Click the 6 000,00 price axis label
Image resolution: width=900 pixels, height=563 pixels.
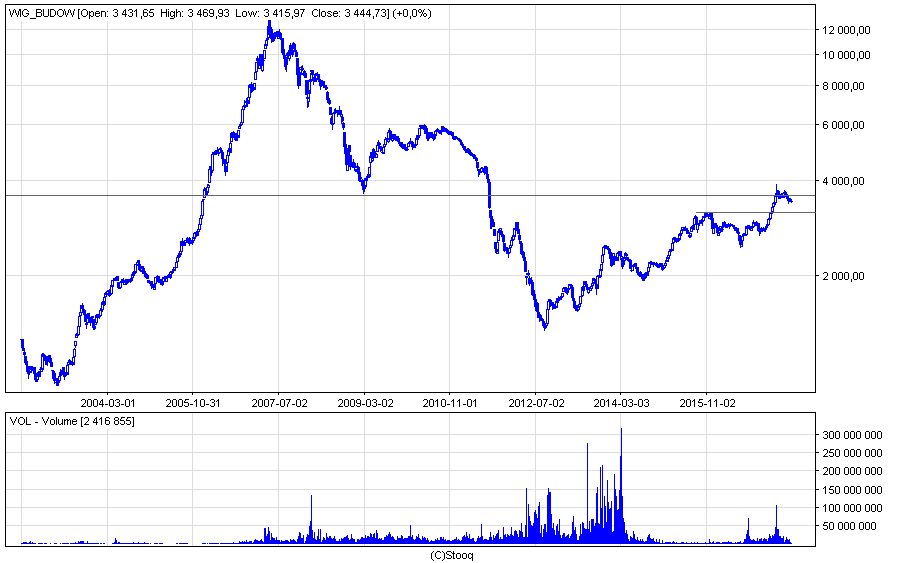tap(844, 125)
